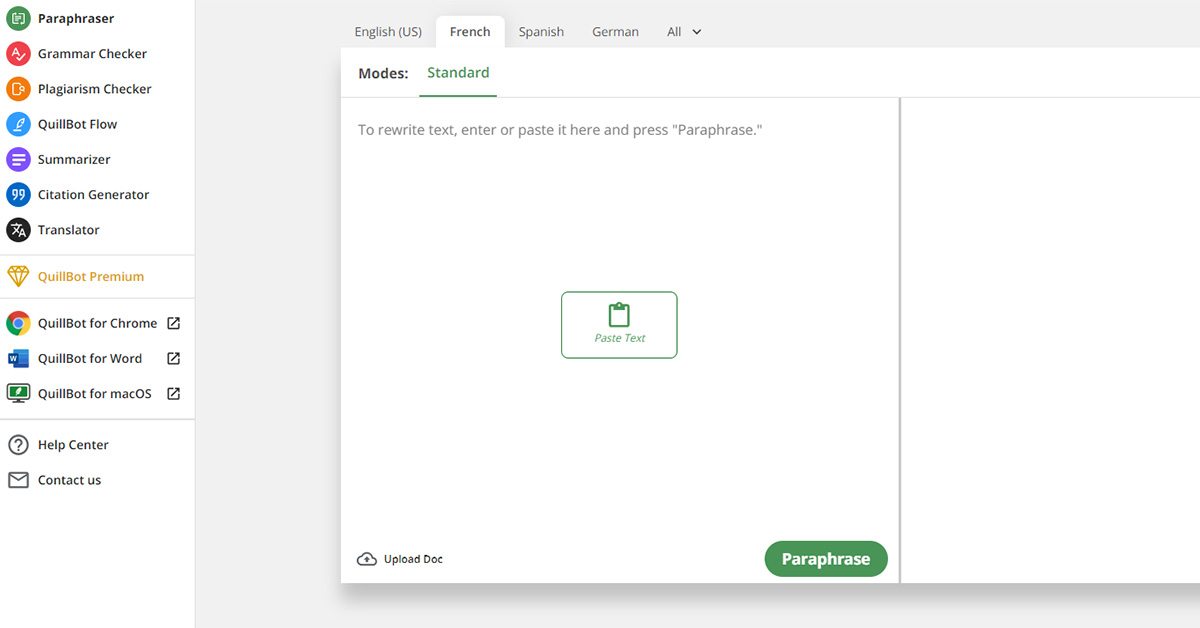Click the Paraphraser sidebar icon
The height and width of the screenshot is (628, 1200).
pyautogui.click(x=18, y=19)
